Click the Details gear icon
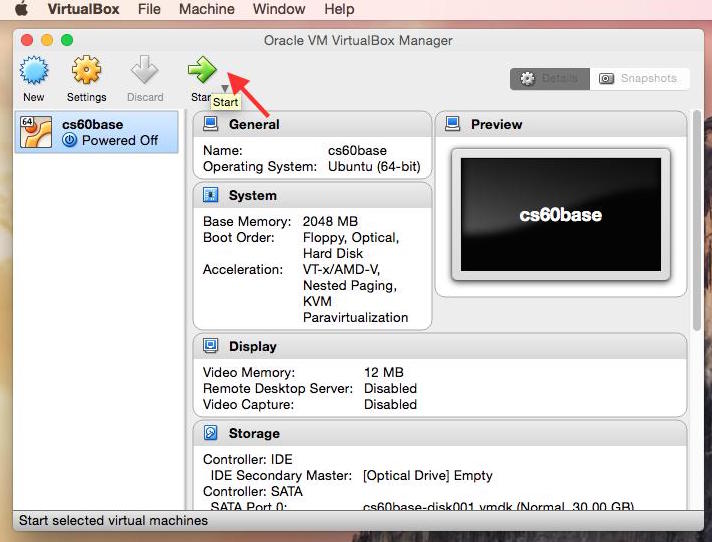The width and height of the screenshot is (712, 542). (x=527, y=79)
